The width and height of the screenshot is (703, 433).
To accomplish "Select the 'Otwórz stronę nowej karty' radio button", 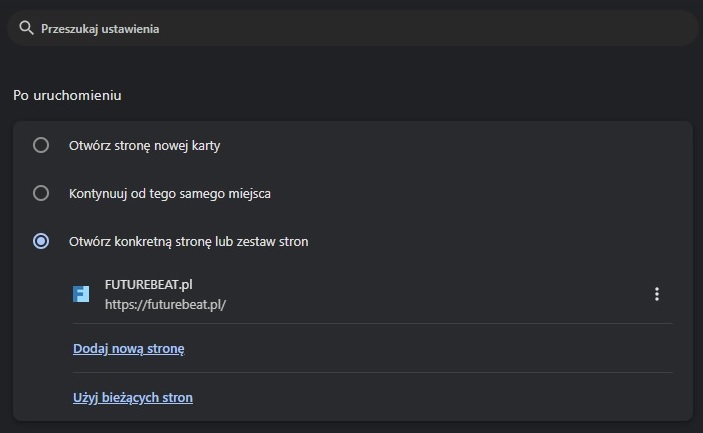I will click(x=41, y=145).
